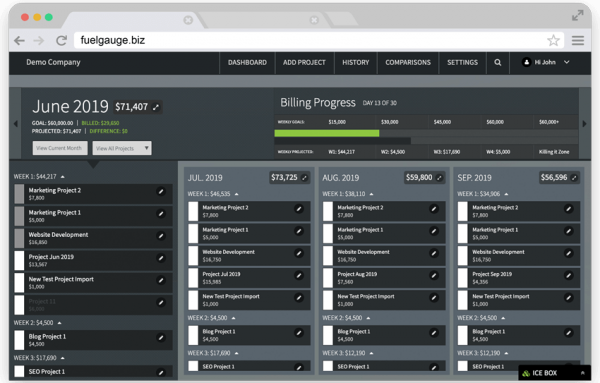Viewport: 600px width, 383px height.
Task: Toggle status box for Blog Project 1 in Aug. 2019
Action: 328,335
